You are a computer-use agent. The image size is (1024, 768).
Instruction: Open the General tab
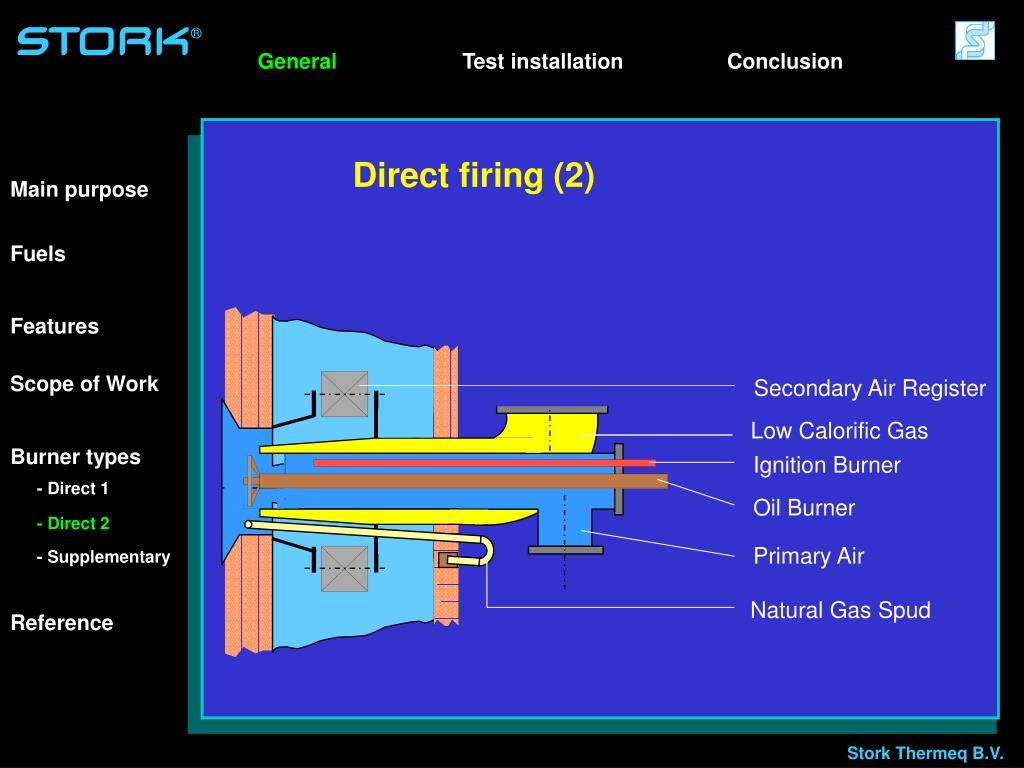[x=297, y=62]
